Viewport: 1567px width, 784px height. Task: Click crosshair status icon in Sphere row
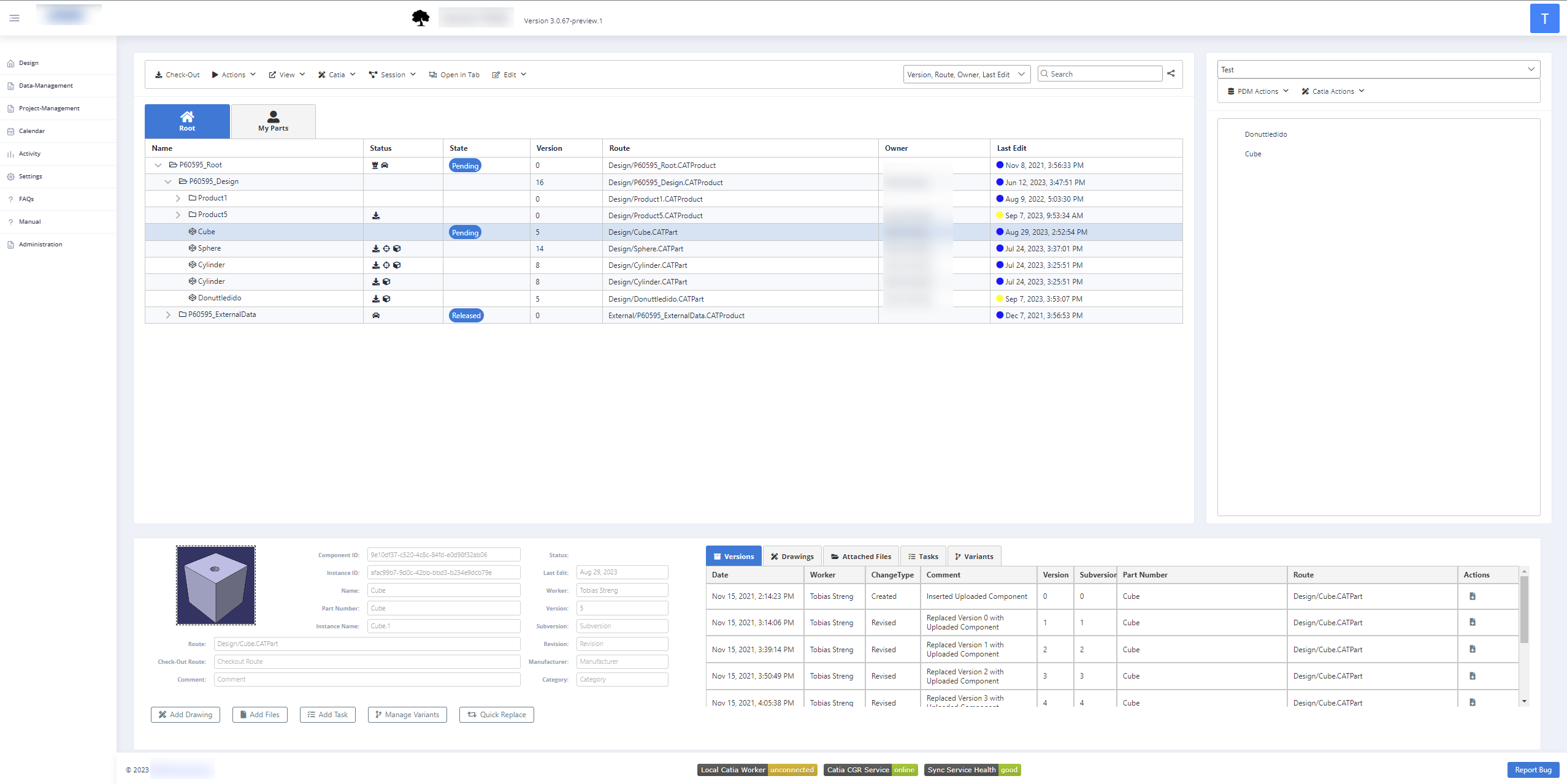[386, 249]
